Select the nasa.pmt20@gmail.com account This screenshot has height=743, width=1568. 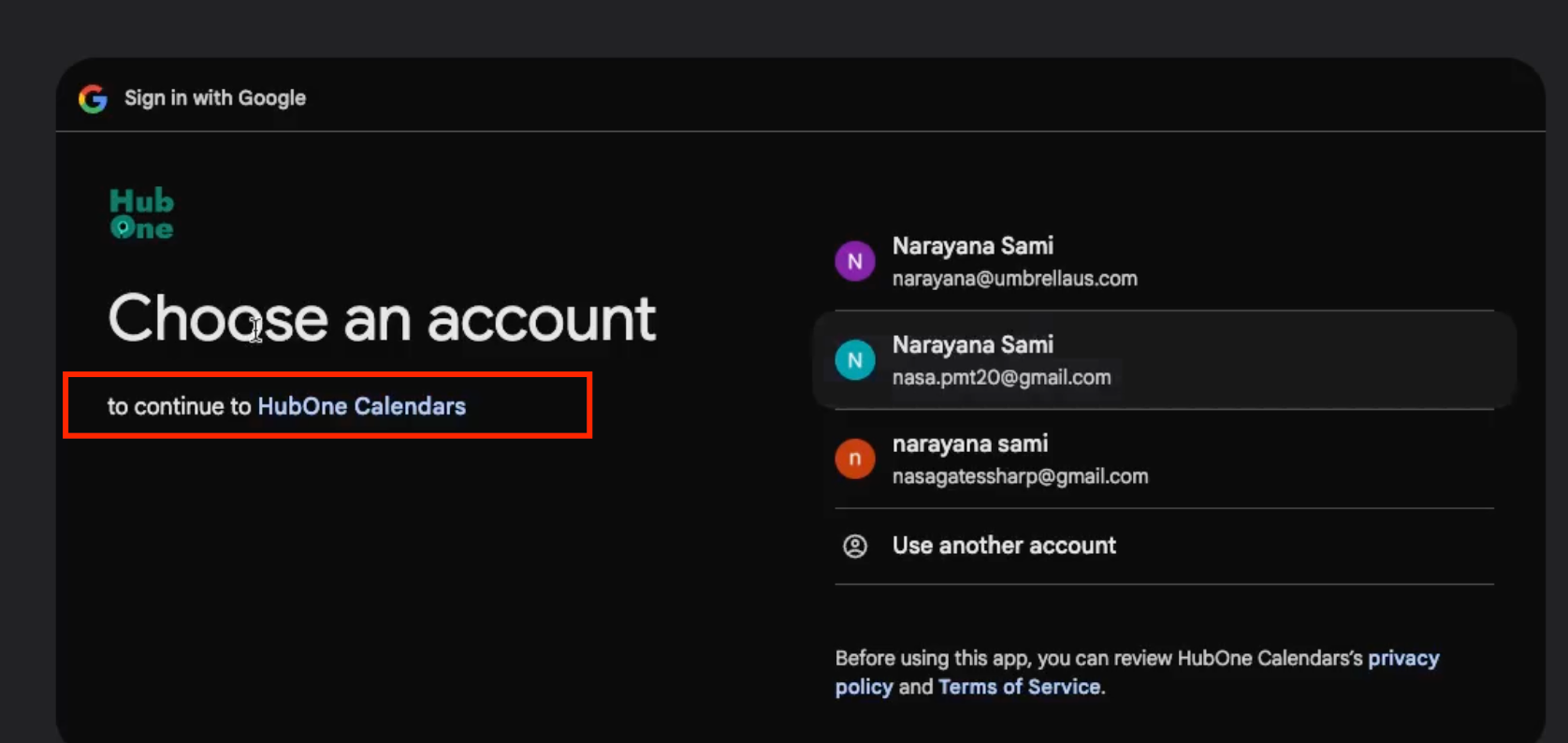point(1164,360)
